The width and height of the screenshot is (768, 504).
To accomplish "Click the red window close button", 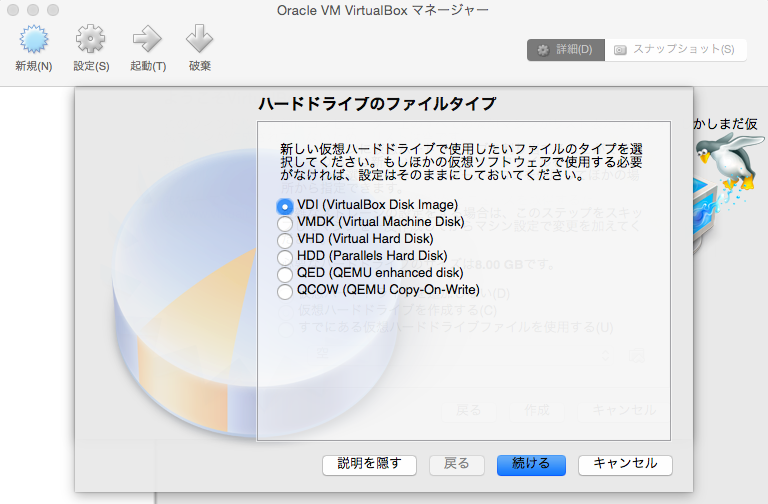I will pos(13,10).
